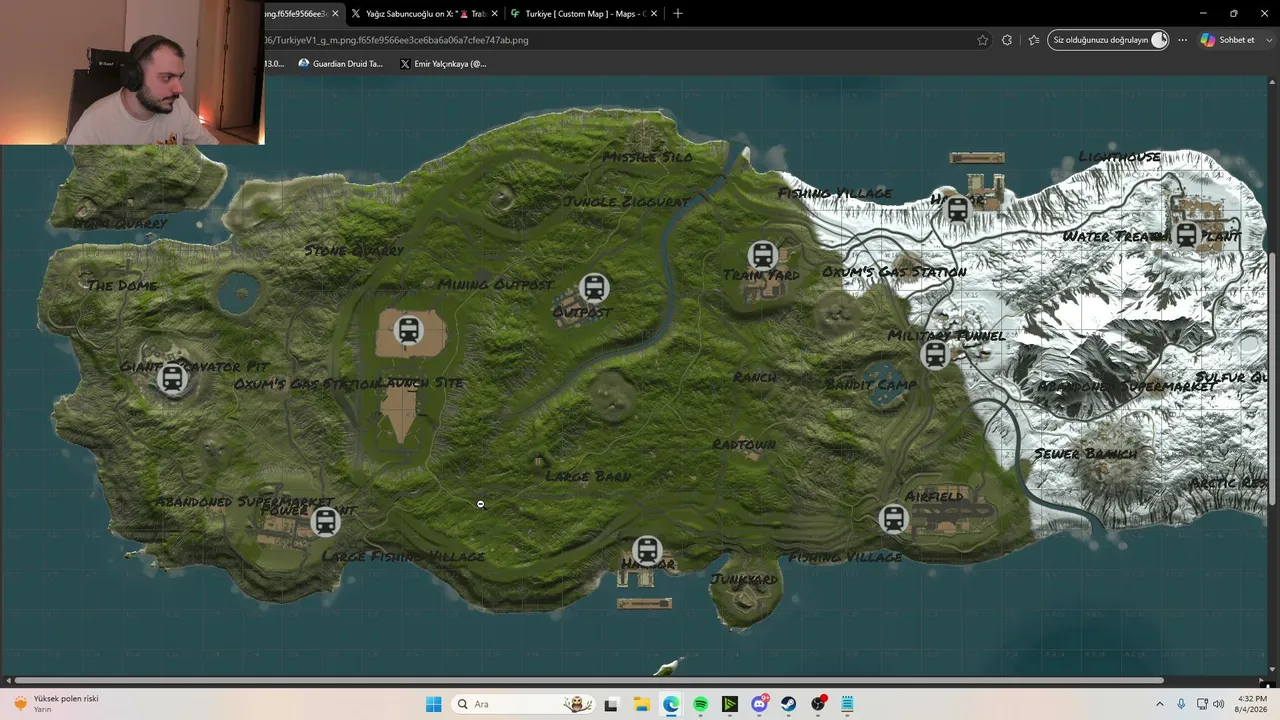The width and height of the screenshot is (1280, 720).
Task: Open browser Settings and more menu
Action: (1183, 40)
